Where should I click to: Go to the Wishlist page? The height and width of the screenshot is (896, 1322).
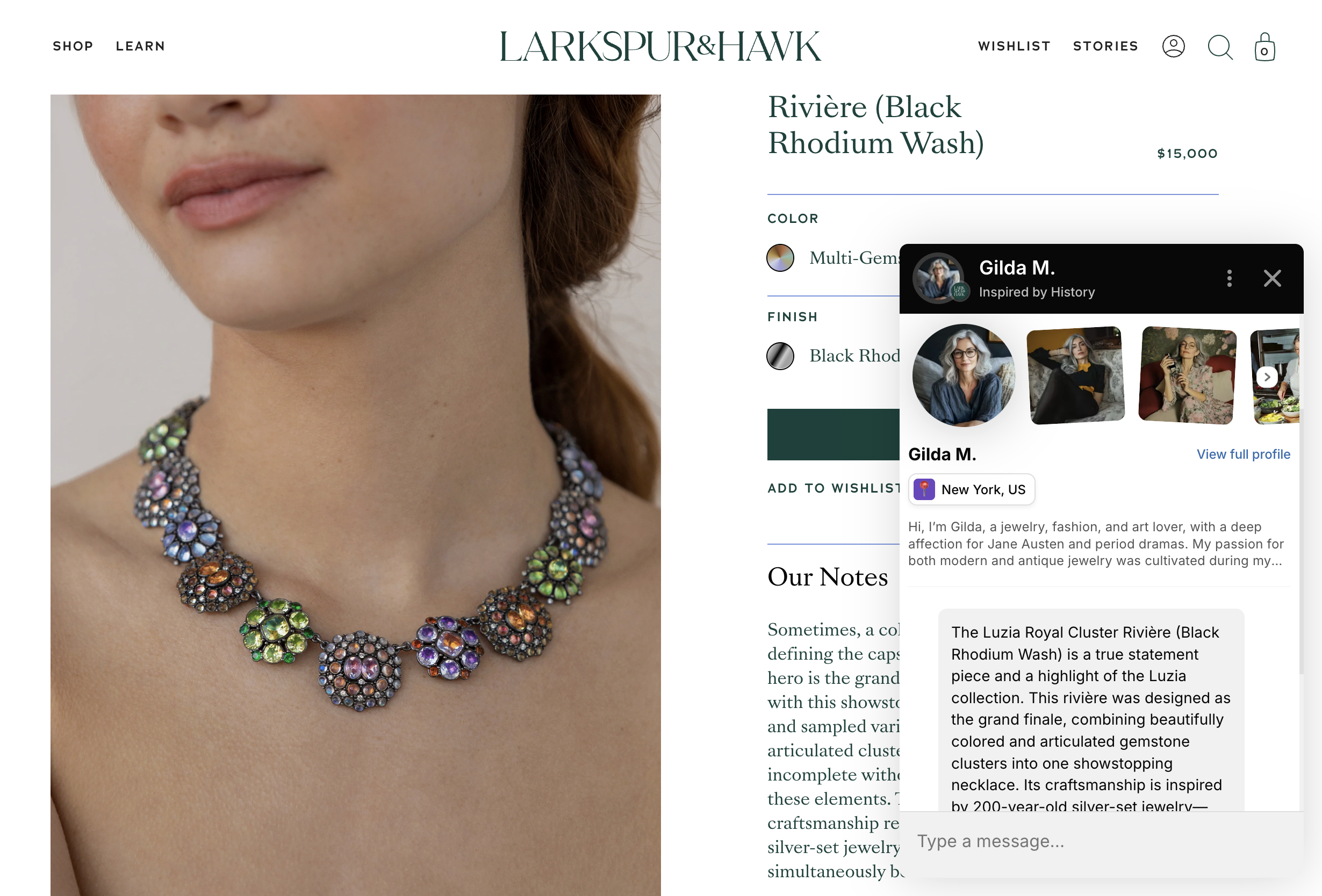(1014, 46)
